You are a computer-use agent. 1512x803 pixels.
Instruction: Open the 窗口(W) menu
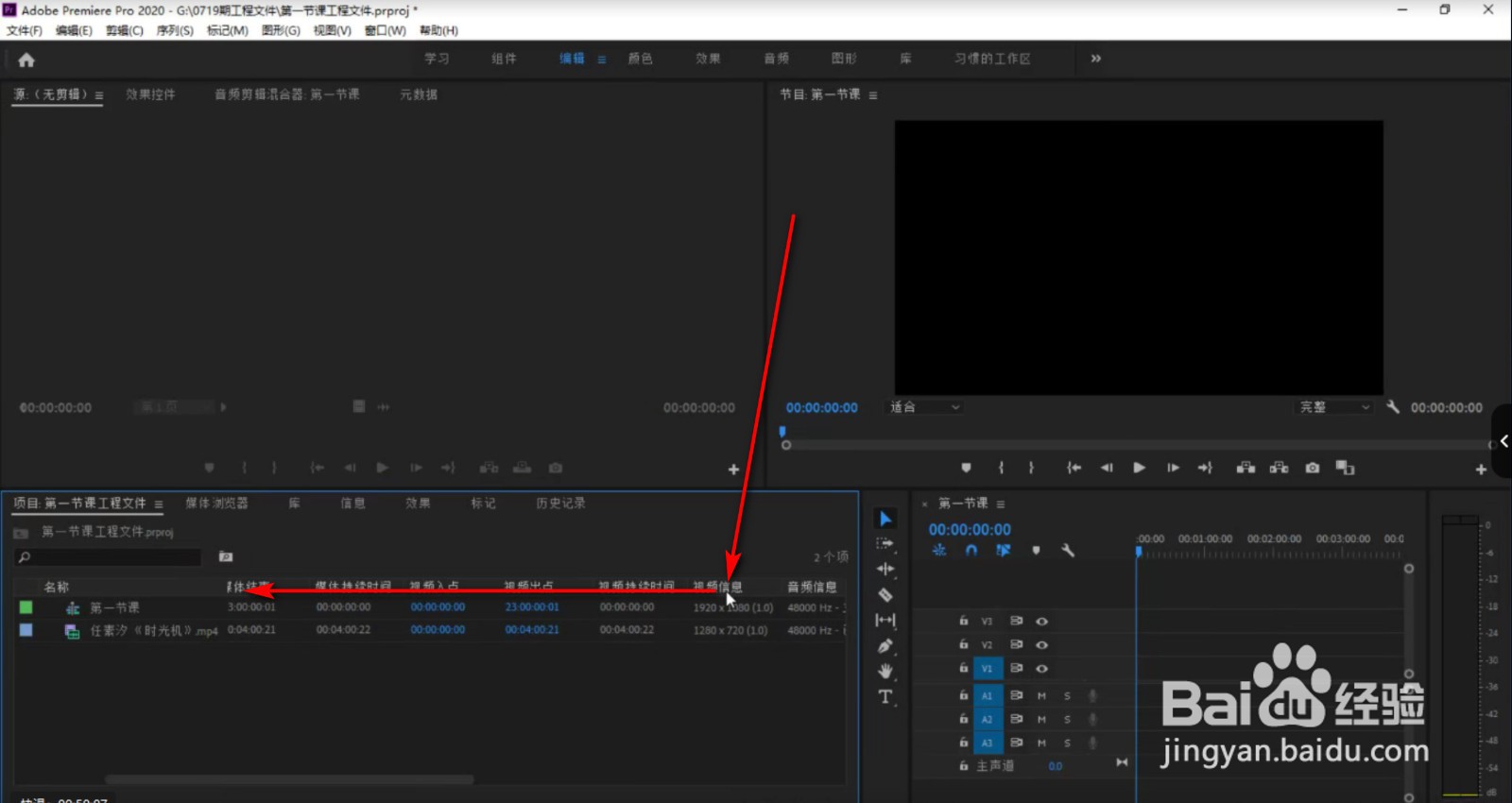(386, 30)
